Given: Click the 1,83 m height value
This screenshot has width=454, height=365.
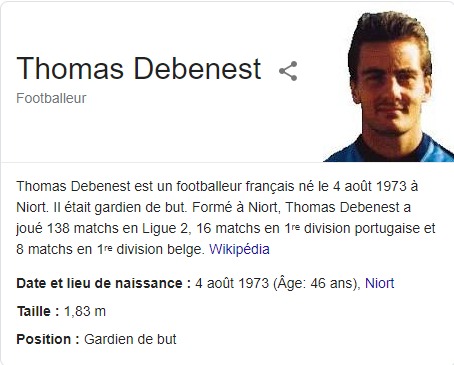Looking at the screenshot, I should (85, 311).
